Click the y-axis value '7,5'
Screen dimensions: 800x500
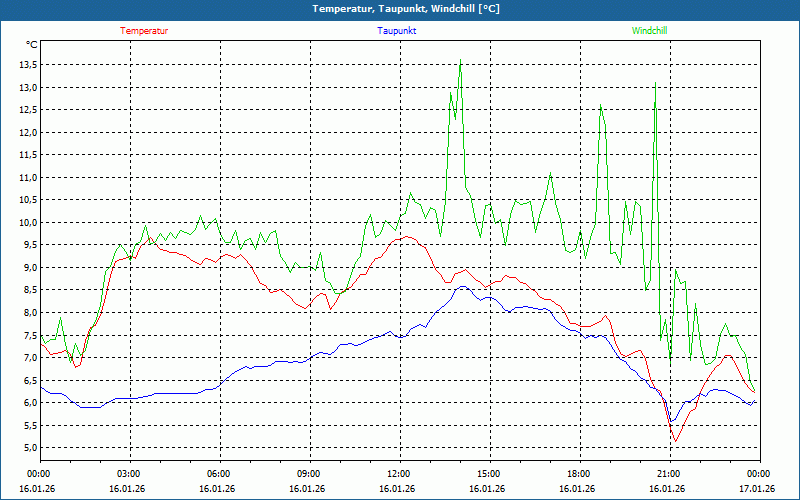pos(30,335)
